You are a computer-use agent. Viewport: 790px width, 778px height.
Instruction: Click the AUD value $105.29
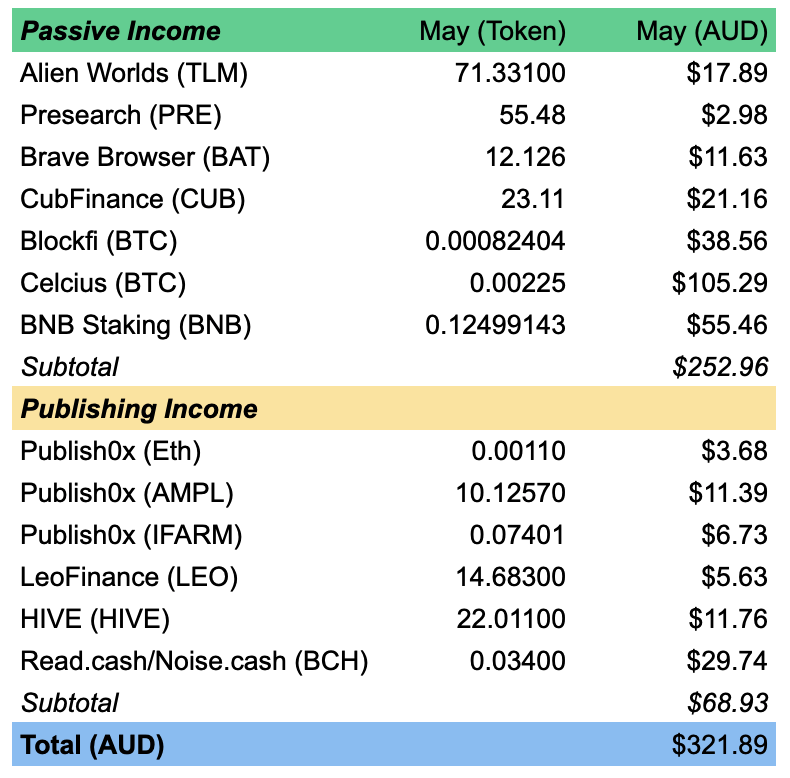pos(720,283)
